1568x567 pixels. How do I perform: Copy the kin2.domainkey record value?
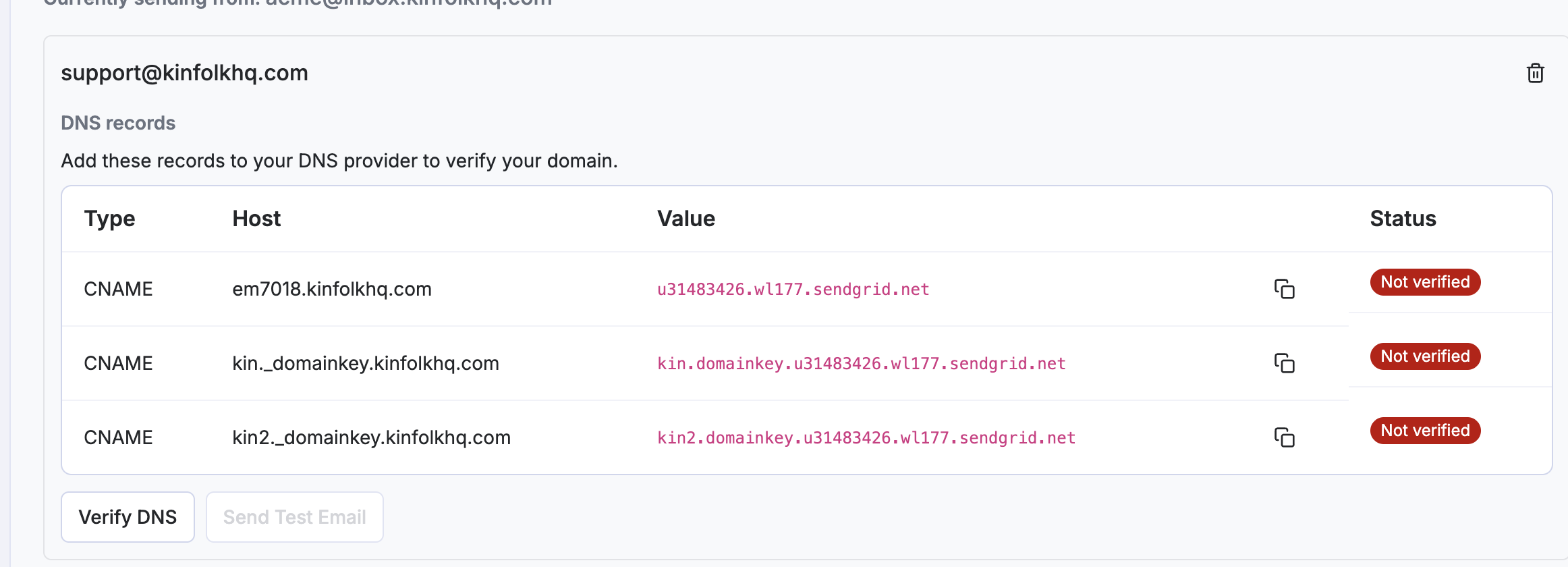1284,437
